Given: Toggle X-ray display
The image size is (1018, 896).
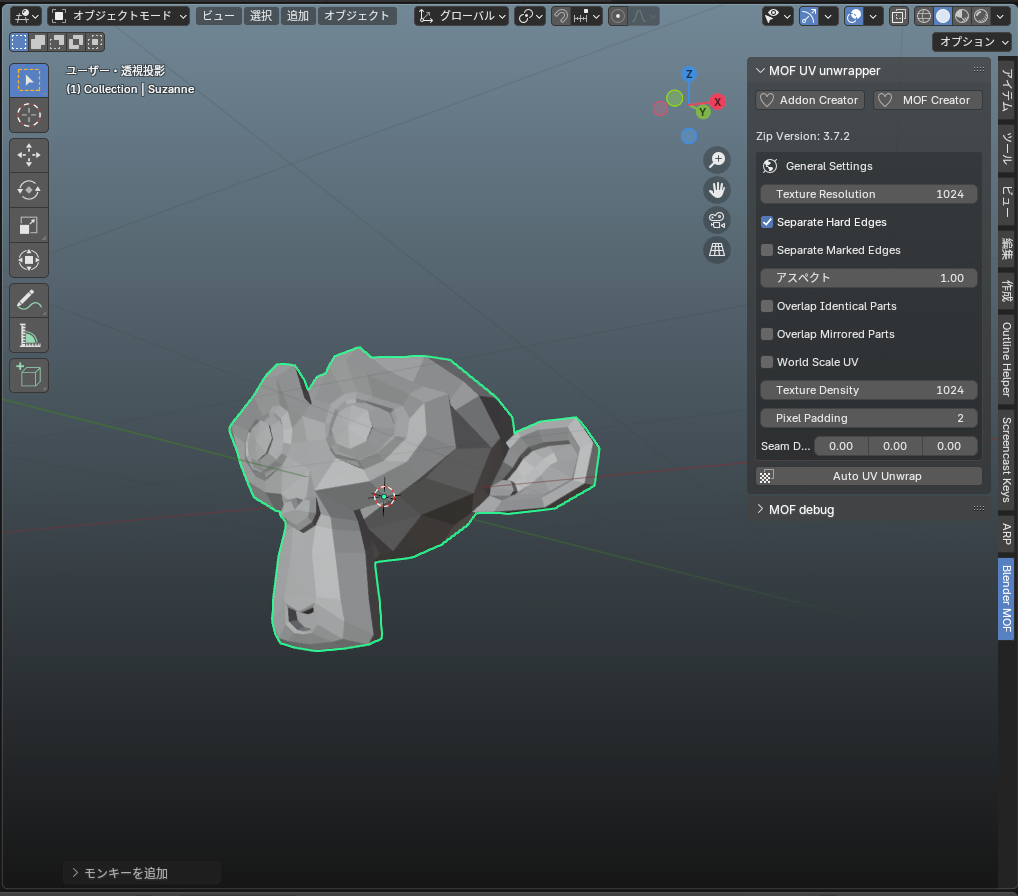Looking at the screenshot, I should point(899,16).
